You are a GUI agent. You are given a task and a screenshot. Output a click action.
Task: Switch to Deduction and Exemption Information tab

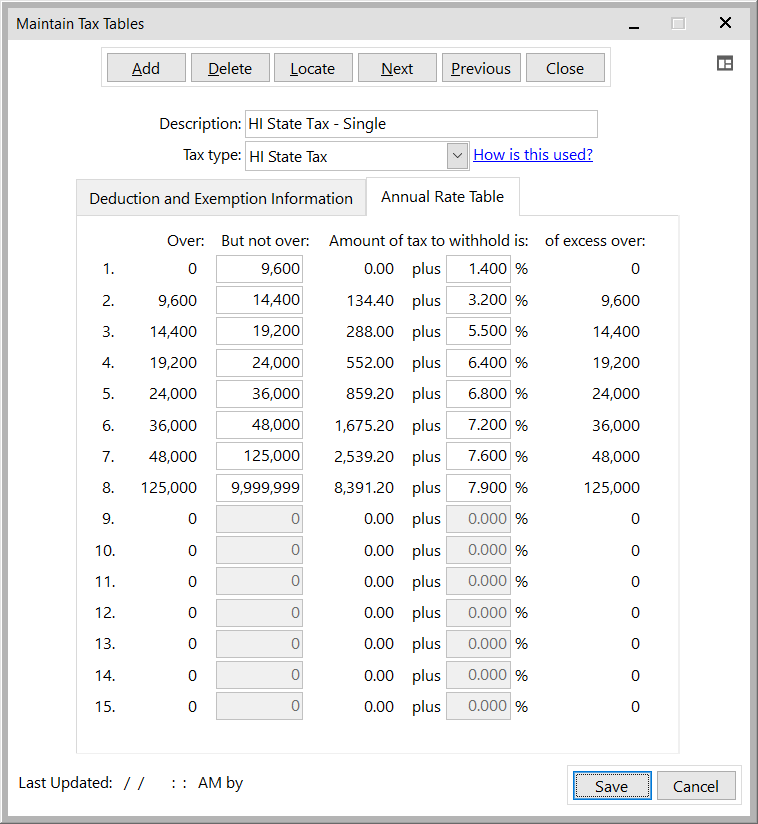pyautogui.click(x=221, y=198)
